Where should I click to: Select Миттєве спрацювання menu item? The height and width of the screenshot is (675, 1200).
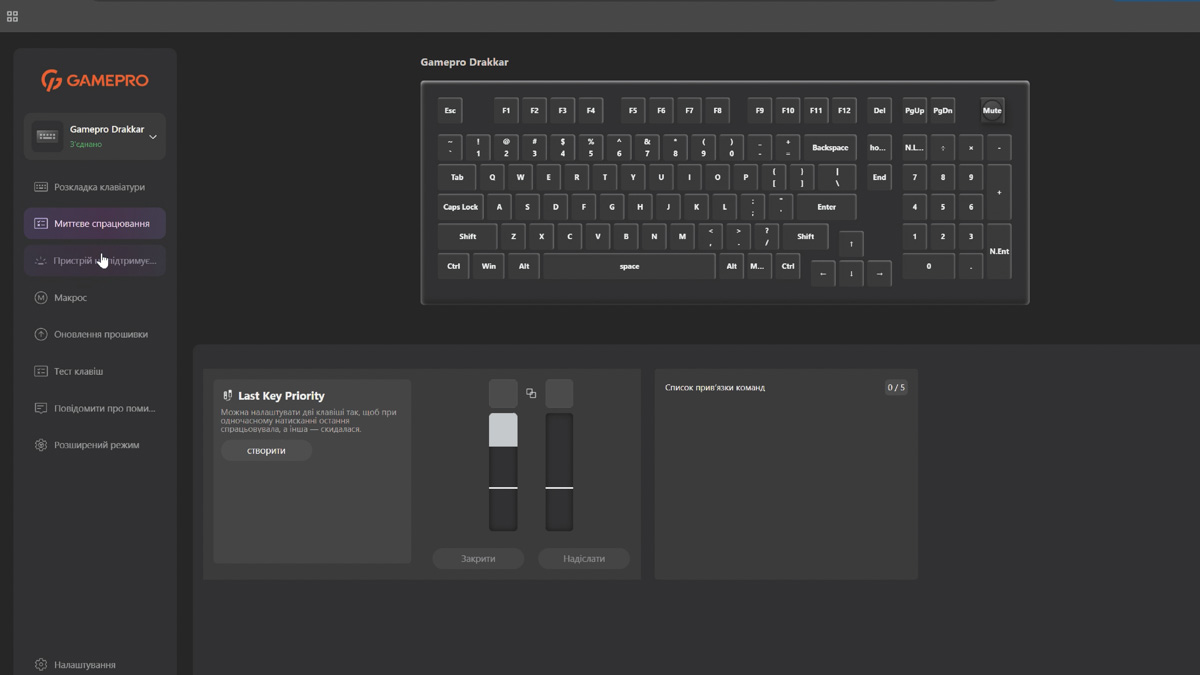(95, 224)
